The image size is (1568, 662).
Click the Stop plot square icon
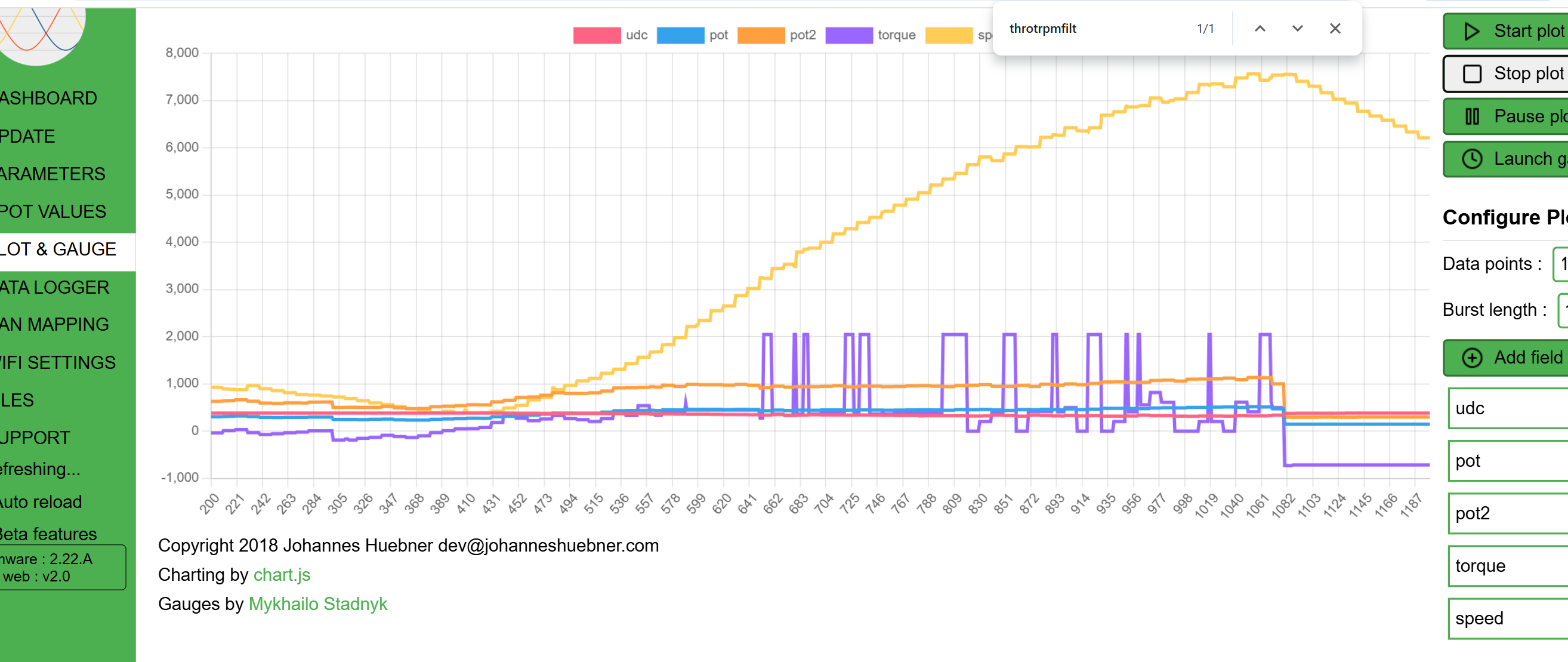[1471, 73]
